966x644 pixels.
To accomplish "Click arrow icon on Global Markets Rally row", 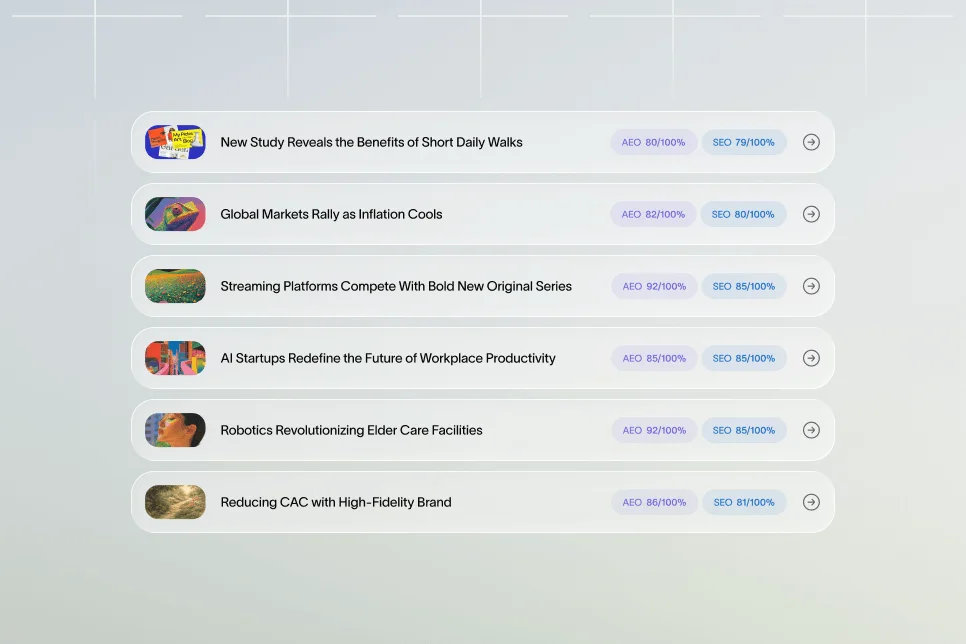I will click(811, 214).
